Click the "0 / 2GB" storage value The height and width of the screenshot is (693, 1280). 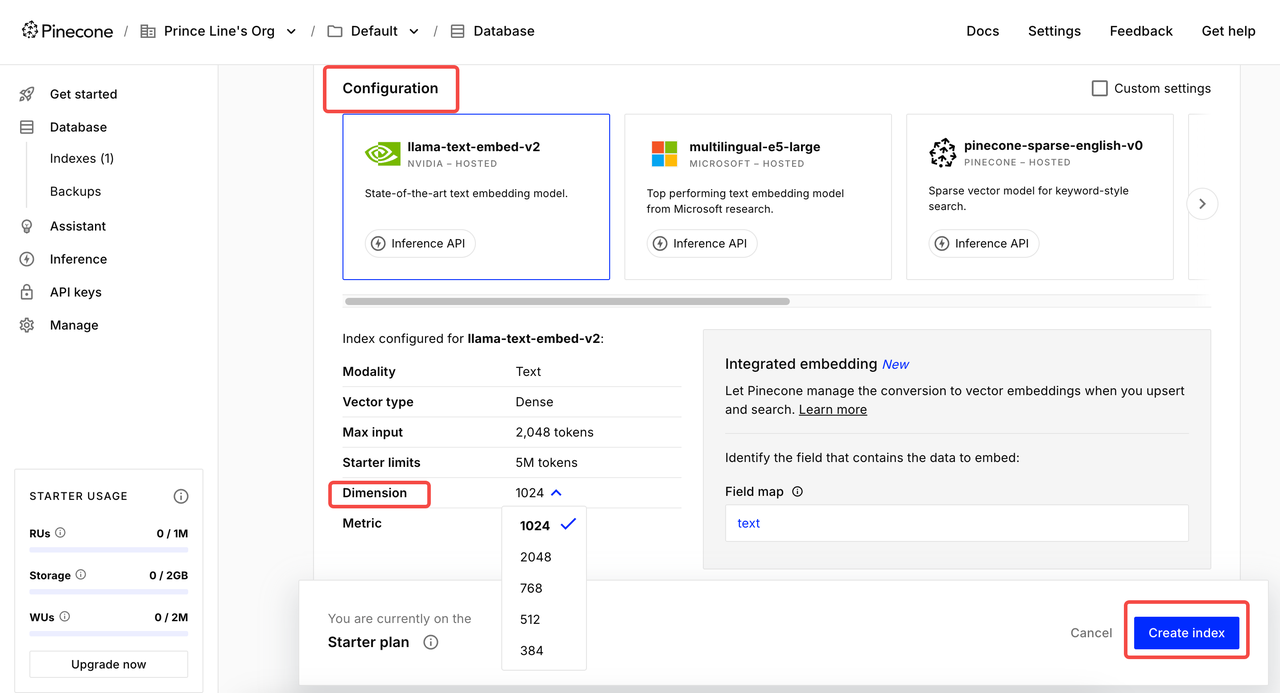pos(168,575)
